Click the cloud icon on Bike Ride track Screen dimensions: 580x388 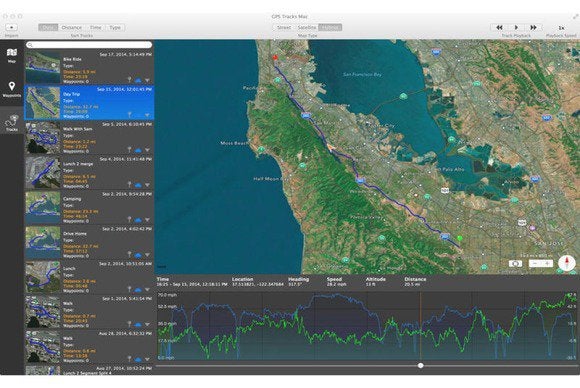(138, 80)
